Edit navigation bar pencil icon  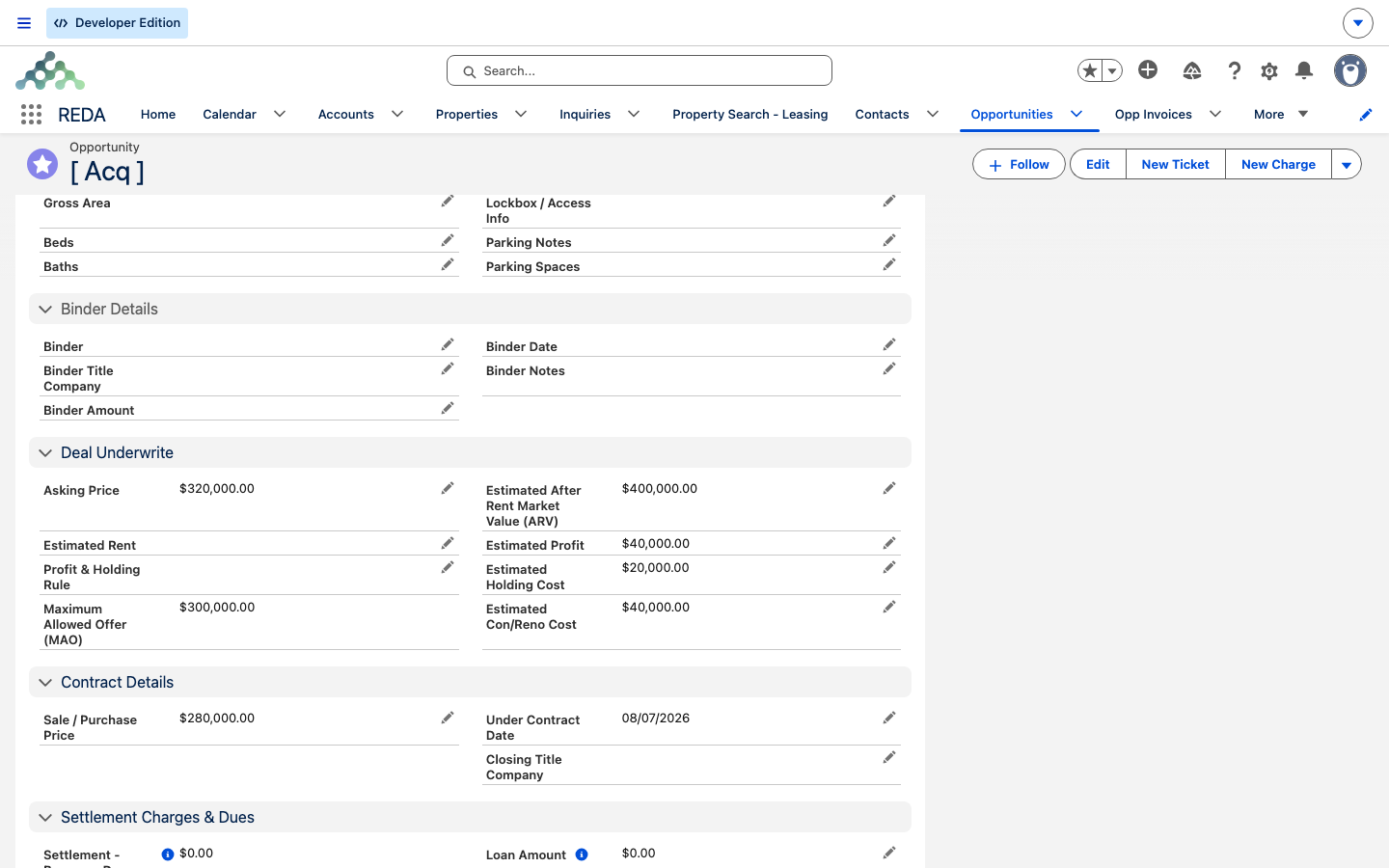click(1366, 115)
